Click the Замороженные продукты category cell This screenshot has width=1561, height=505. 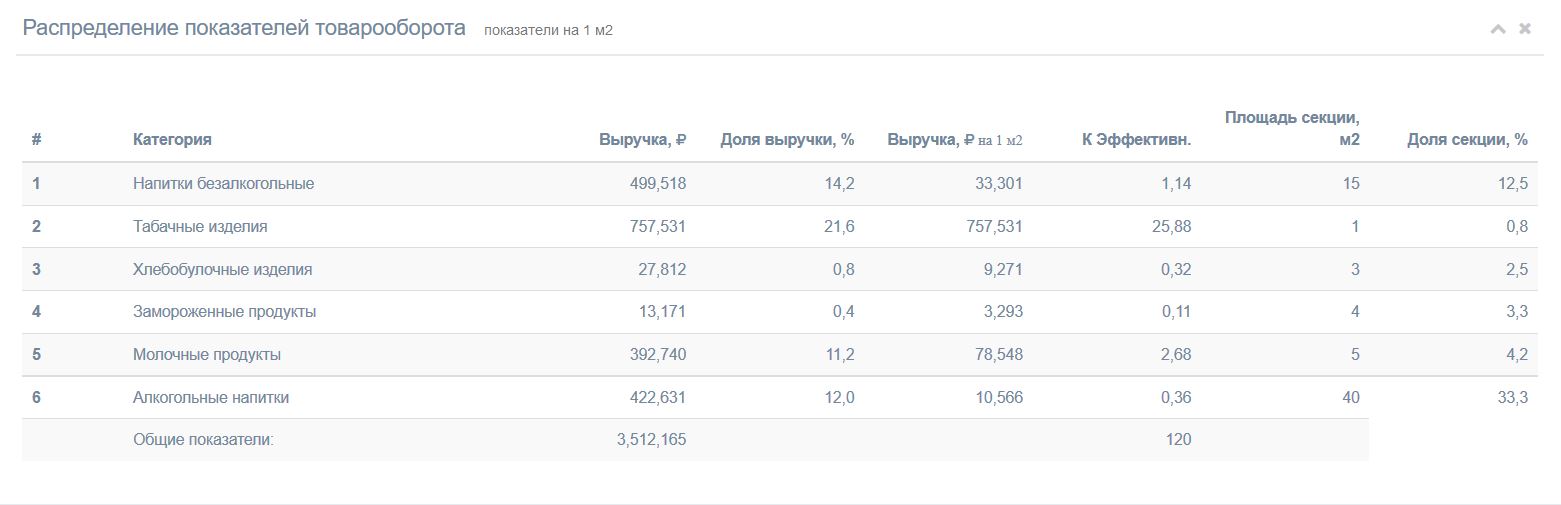(224, 312)
